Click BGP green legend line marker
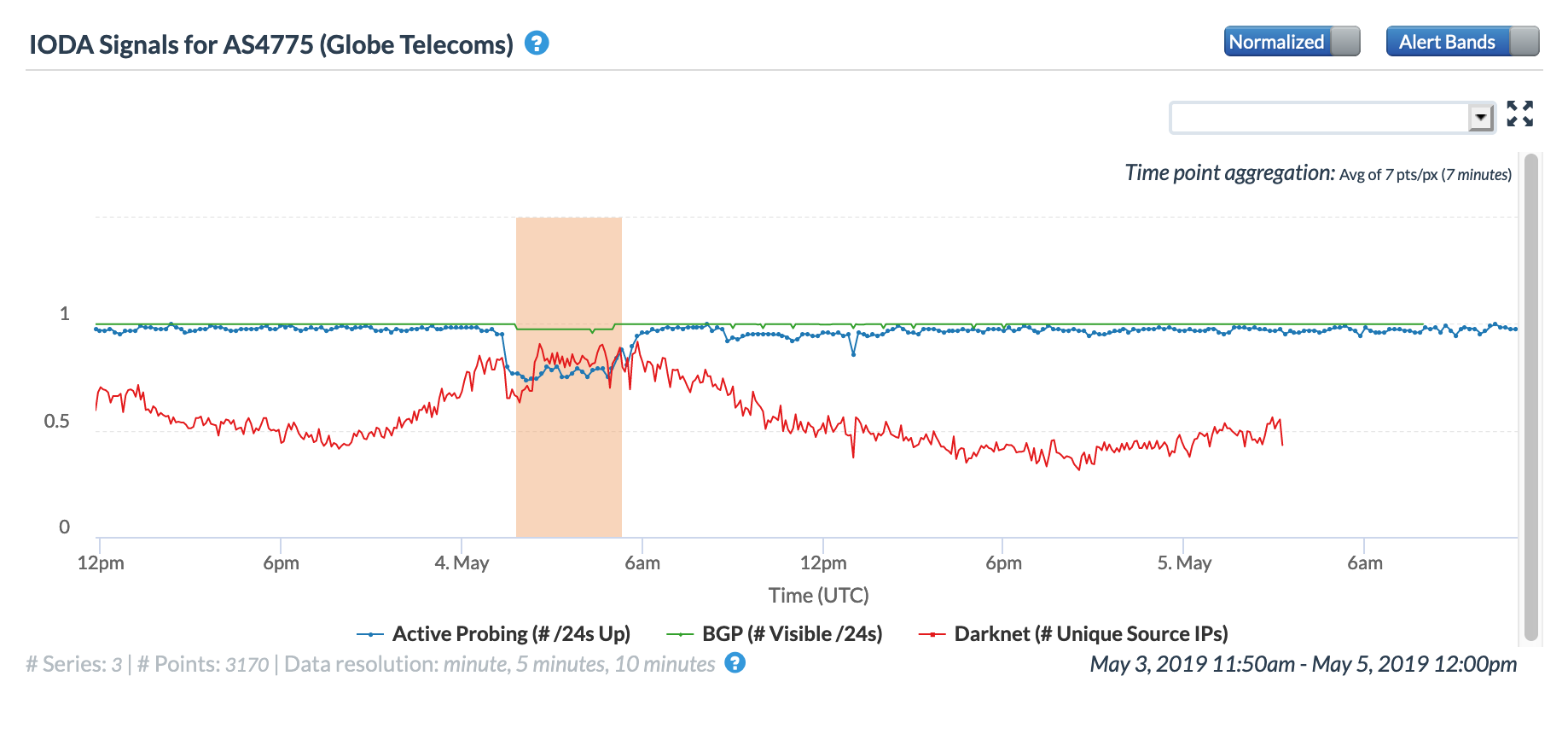 coord(680,634)
